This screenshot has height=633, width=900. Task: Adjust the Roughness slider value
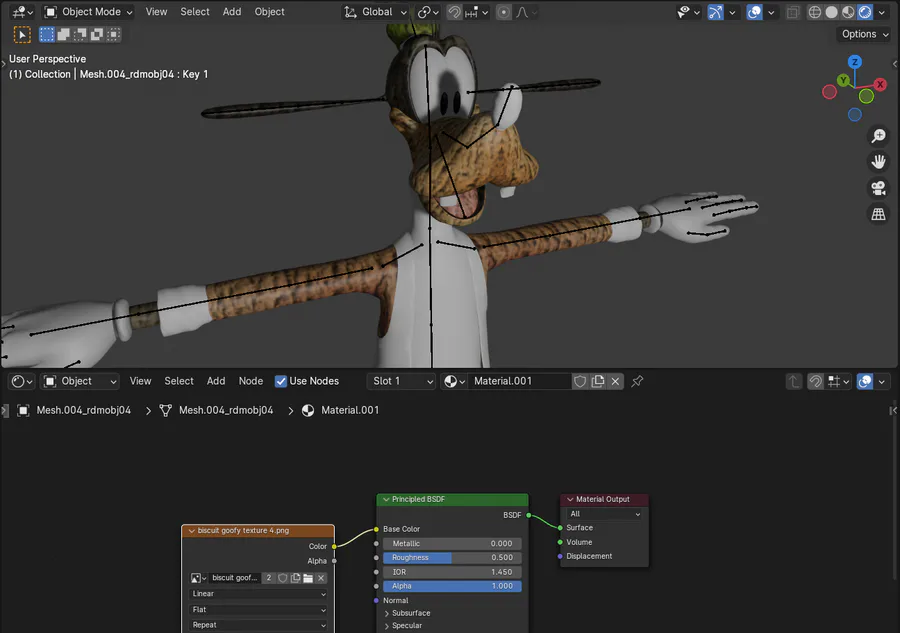[x=452, y=557]
